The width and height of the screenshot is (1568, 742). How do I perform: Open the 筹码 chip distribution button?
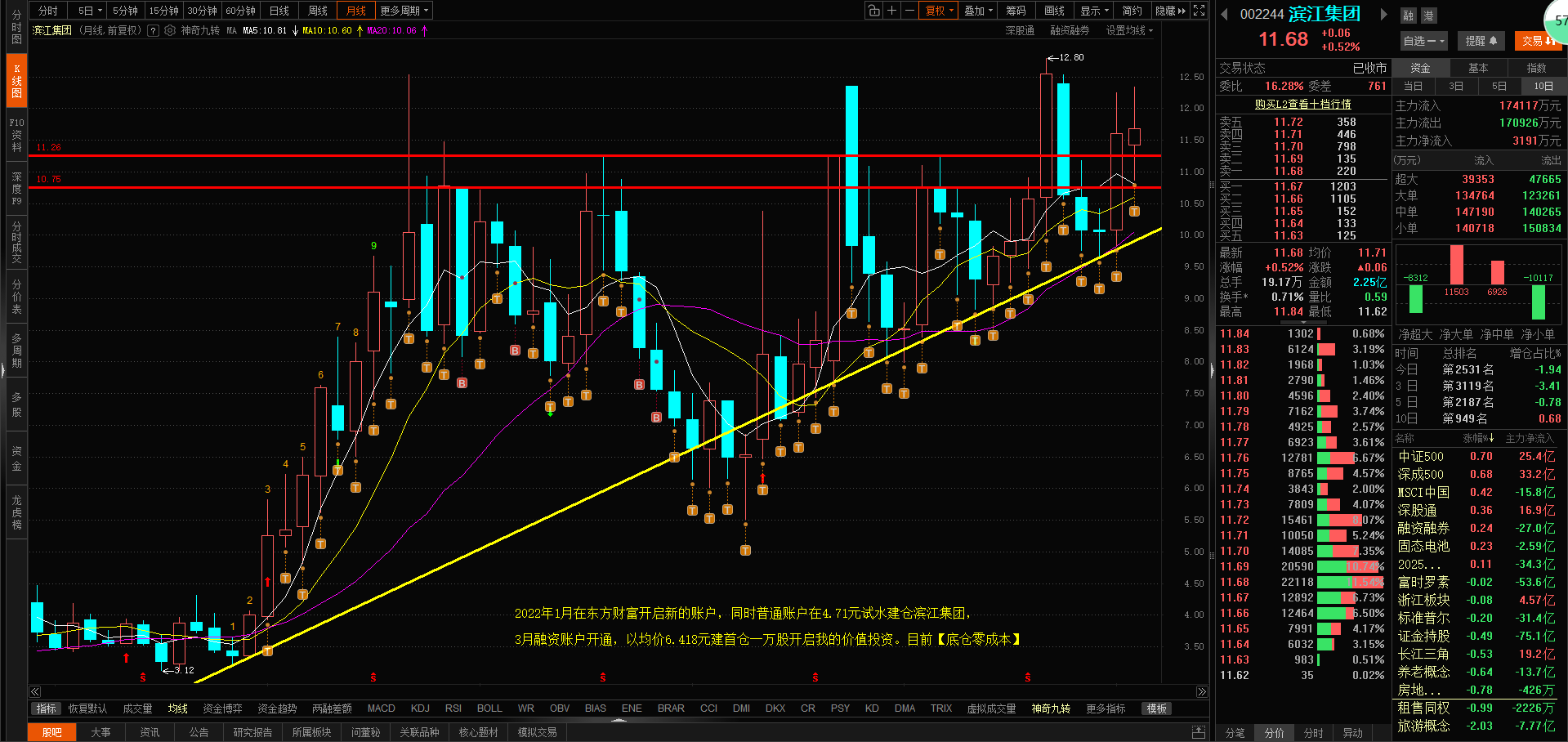tap(1016, 11)
